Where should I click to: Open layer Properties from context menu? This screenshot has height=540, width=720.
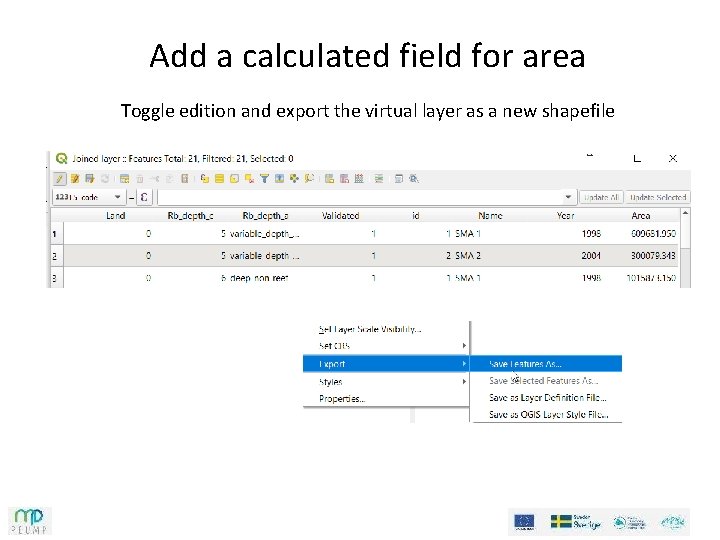click(342, 399)
